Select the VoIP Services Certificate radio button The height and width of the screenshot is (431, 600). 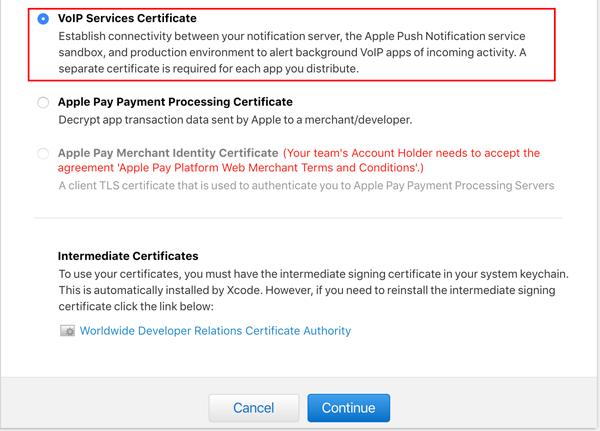pyautogui.click(x=43, y=19)
